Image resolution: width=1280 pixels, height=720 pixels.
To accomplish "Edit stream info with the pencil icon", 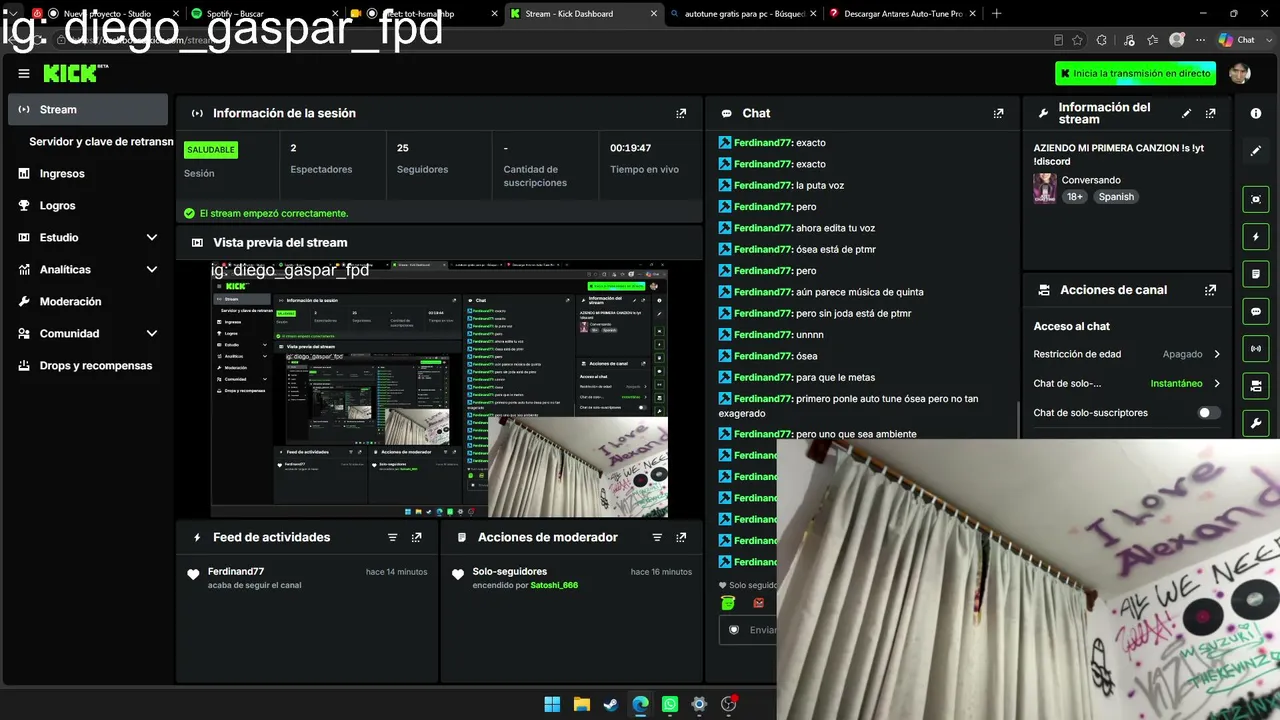I will [x=1186, y=113].
